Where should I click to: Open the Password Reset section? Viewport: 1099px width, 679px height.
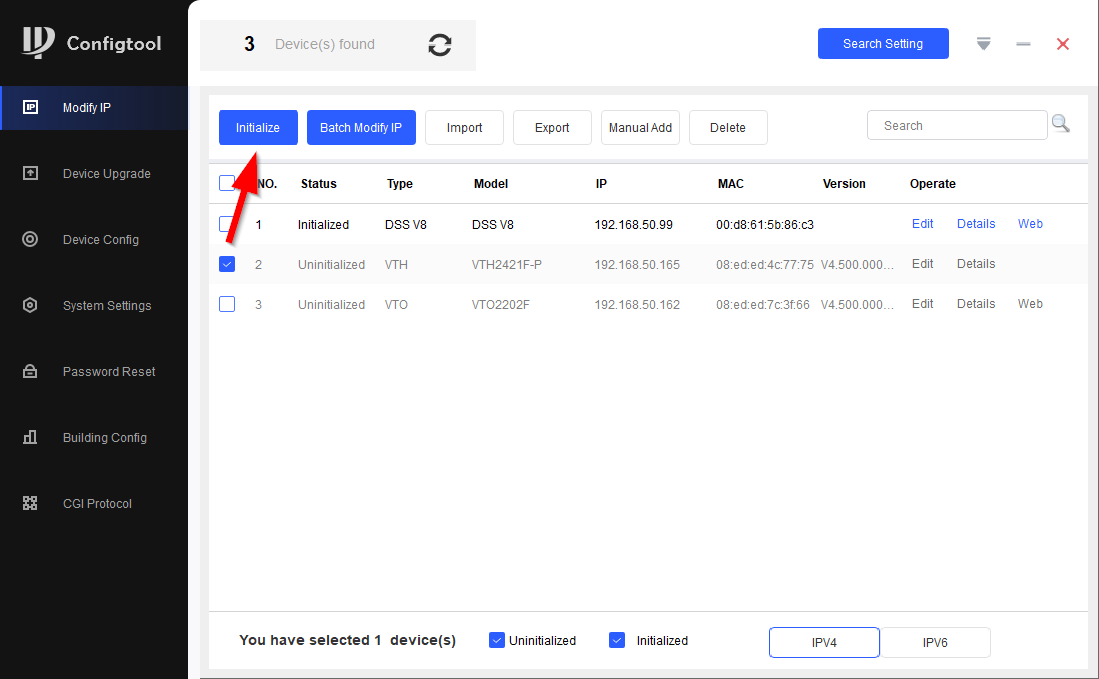pos(108,372)
